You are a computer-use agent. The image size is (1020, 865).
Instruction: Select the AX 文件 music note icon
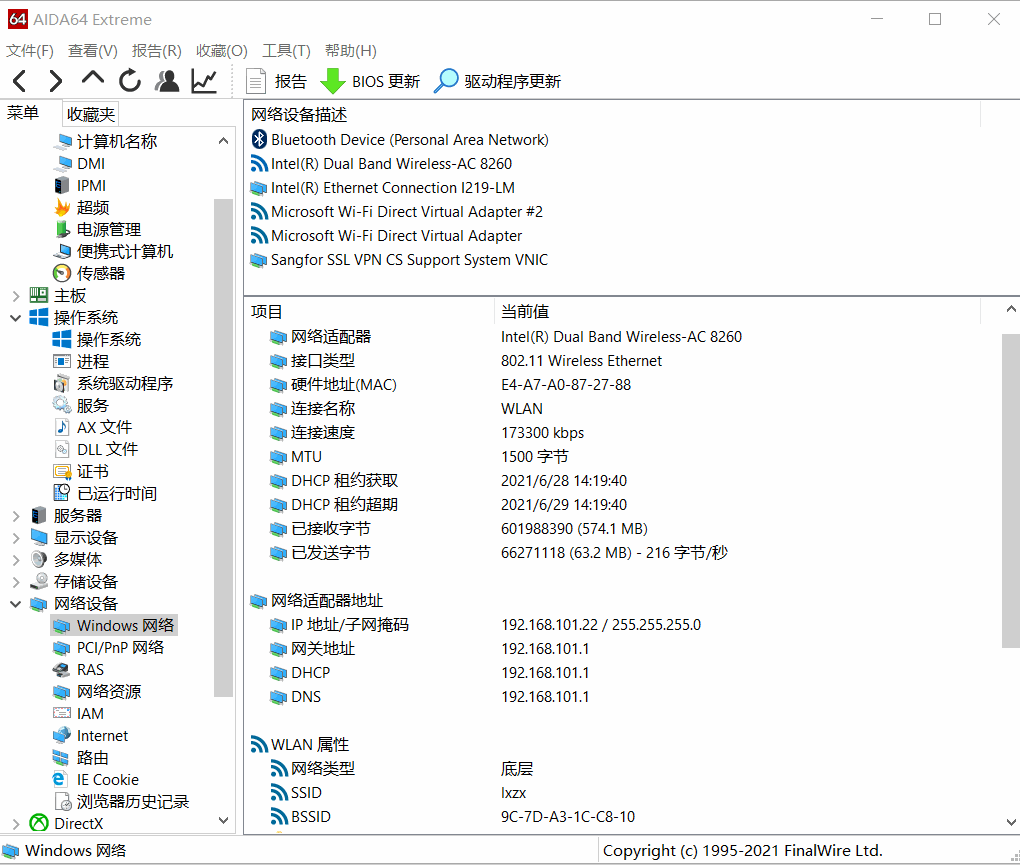tap(62, 428)
